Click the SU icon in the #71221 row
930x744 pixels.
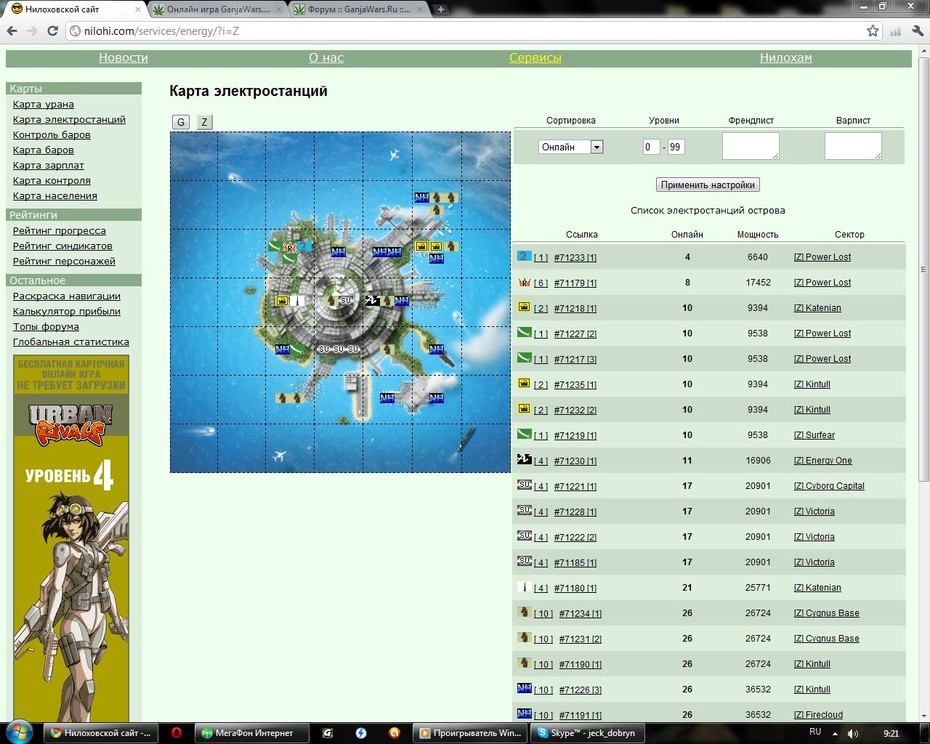pos(524,485)
